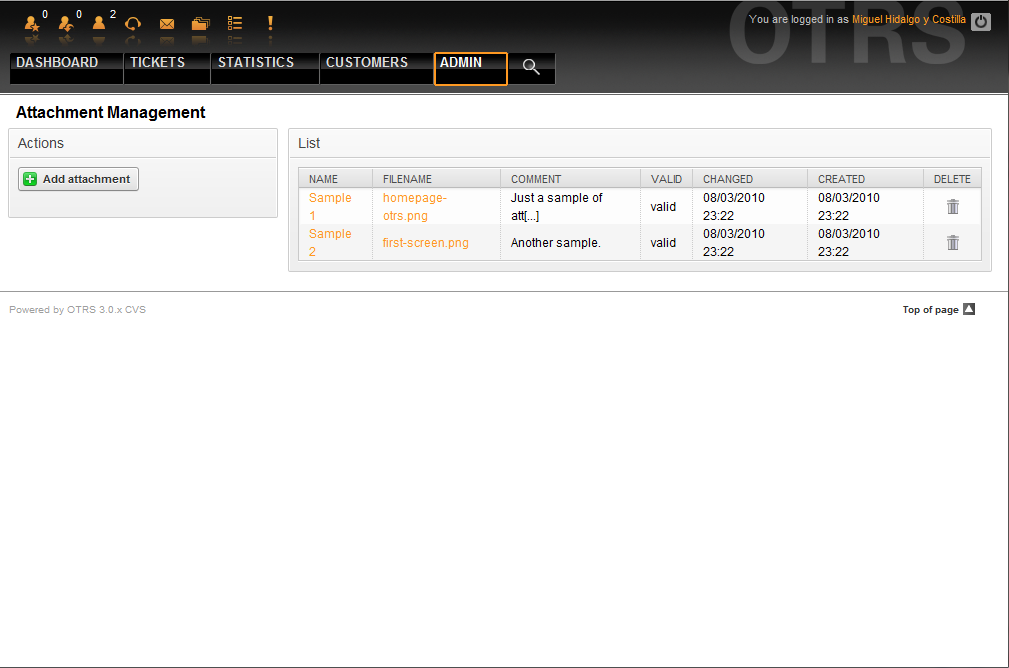This screenshot has width=1009, height=668.
Task: Click the folders icon in top toolbar
Action: [201, 23]
